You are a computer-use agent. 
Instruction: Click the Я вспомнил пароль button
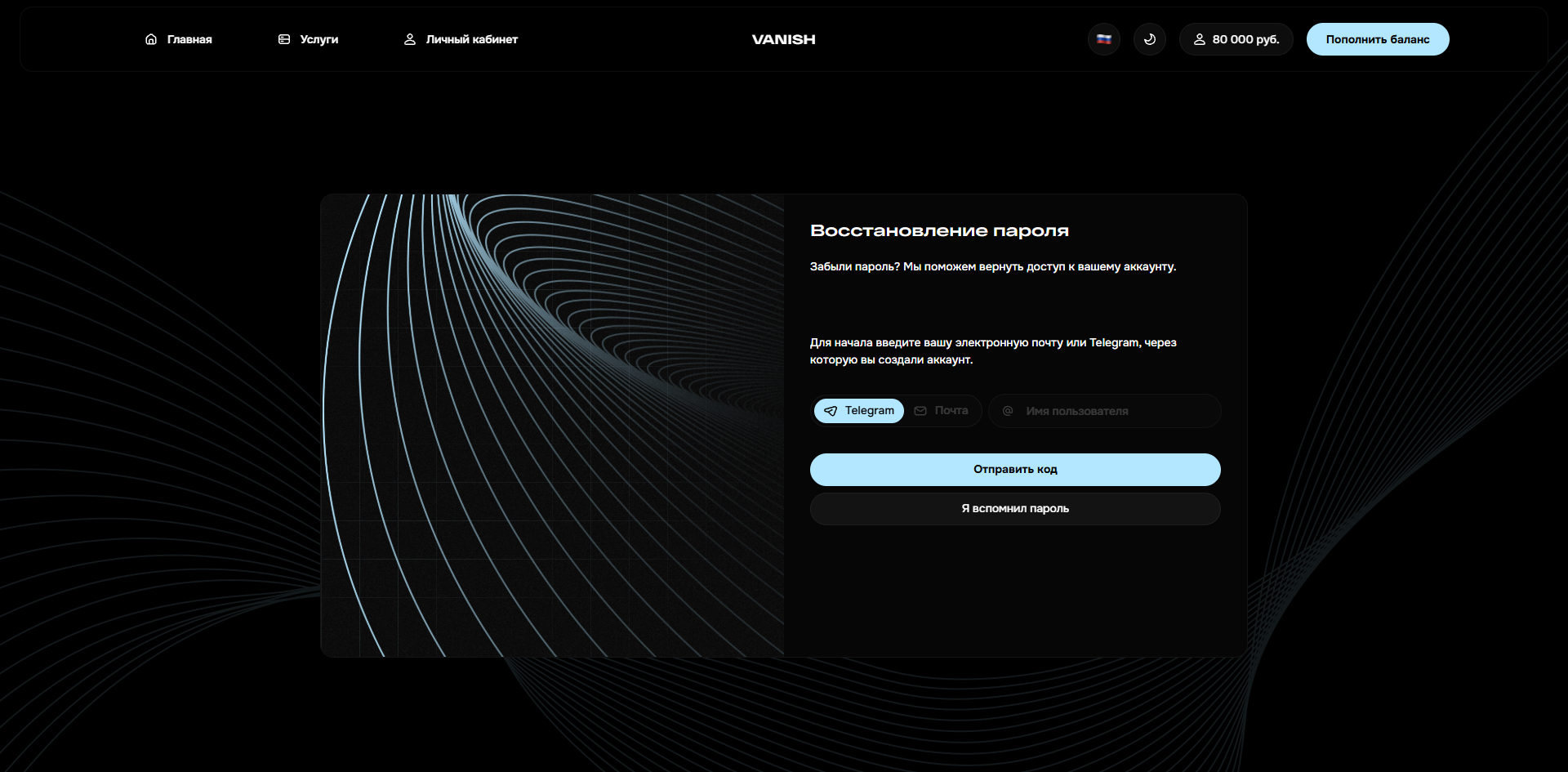(1015, 509)
